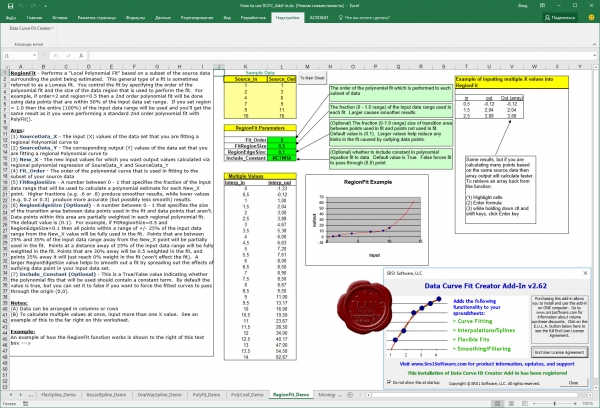Select the Fit_Order green value cell
600x408 pixels.
(x=282, y=140)
